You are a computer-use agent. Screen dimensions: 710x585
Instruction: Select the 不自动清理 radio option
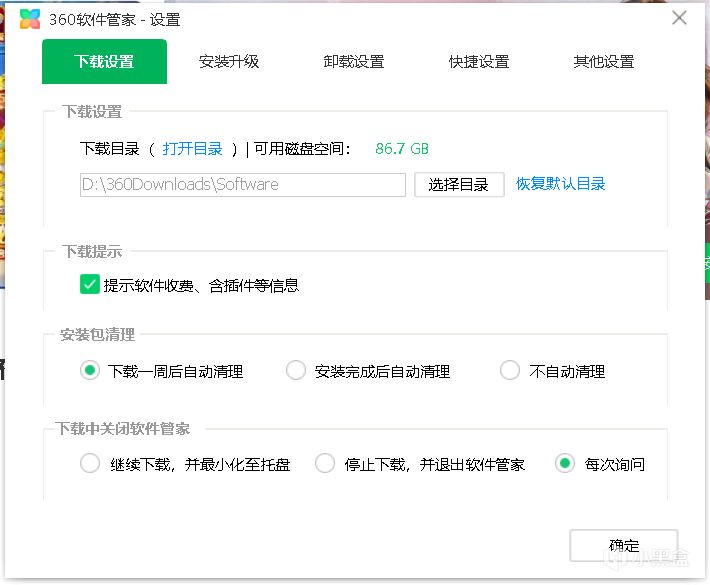pyautogui.click(x=510, y=371)
